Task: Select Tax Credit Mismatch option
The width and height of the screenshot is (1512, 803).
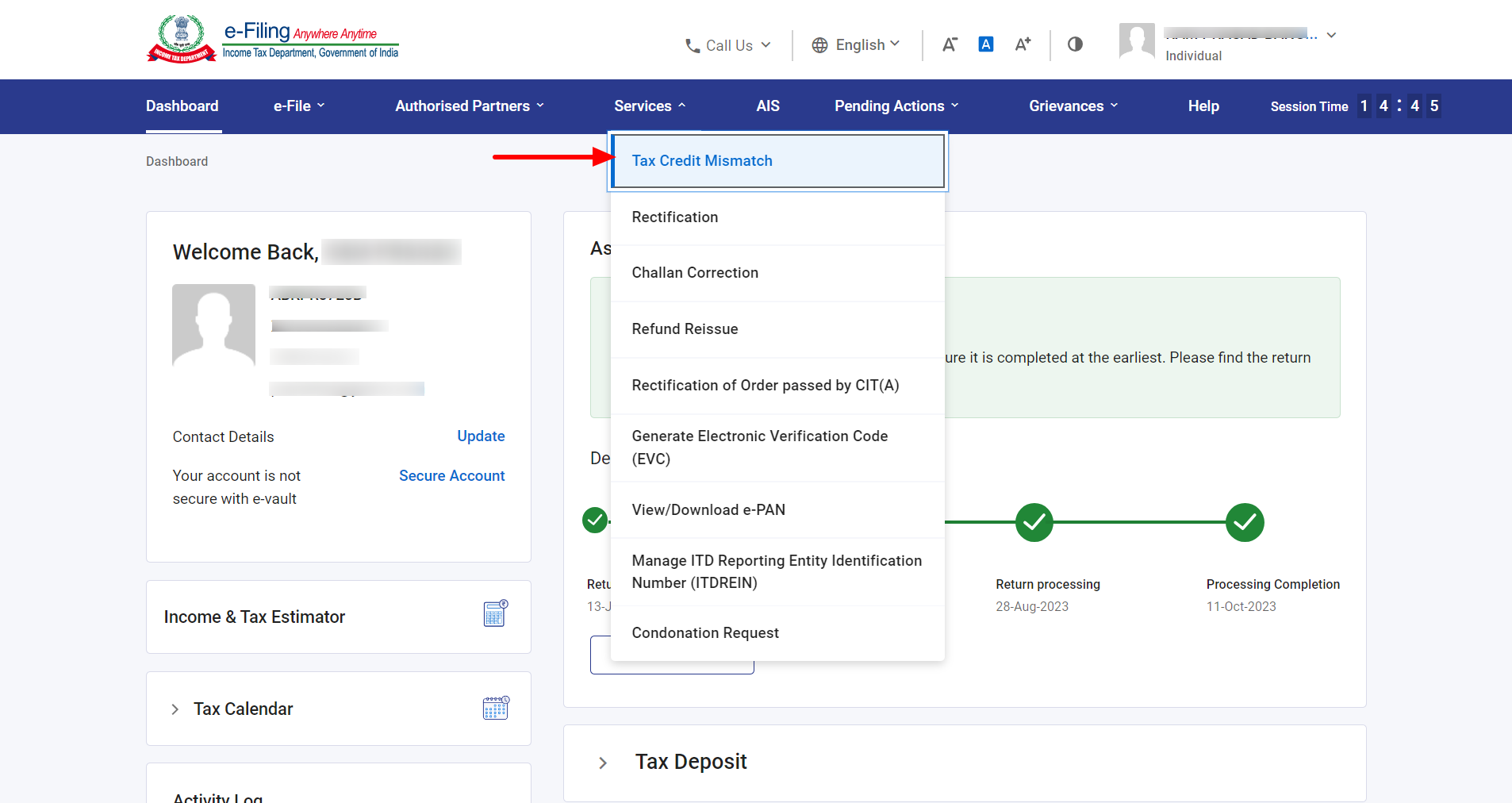Action: click(778, 161)
